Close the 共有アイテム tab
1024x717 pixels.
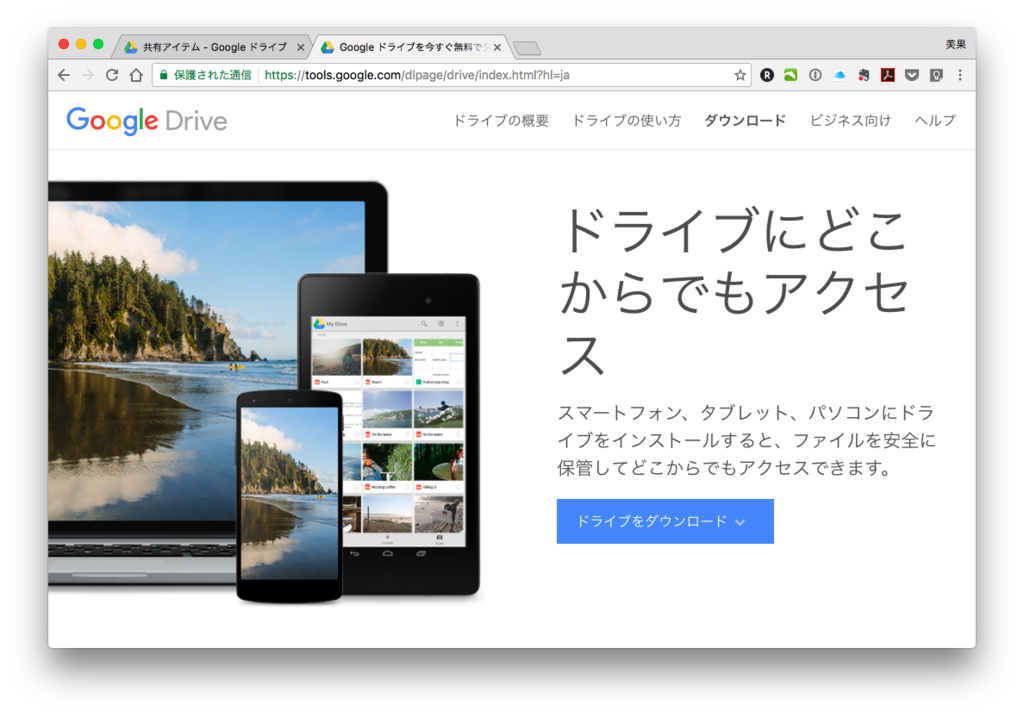click(300, 47)
